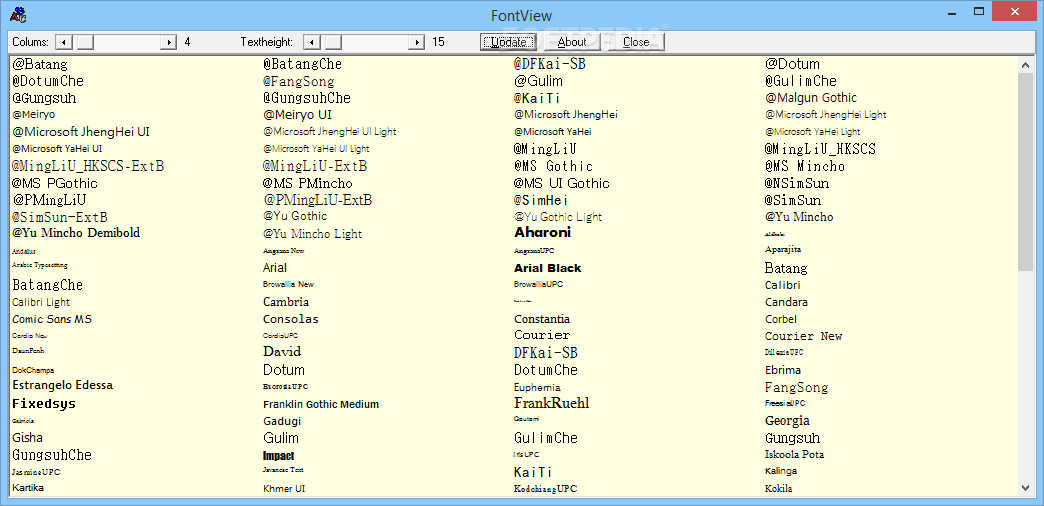The height and width of the screenshot is (506, 1044).
Task: Select the Impact font entry
Action: coord(278,456)
